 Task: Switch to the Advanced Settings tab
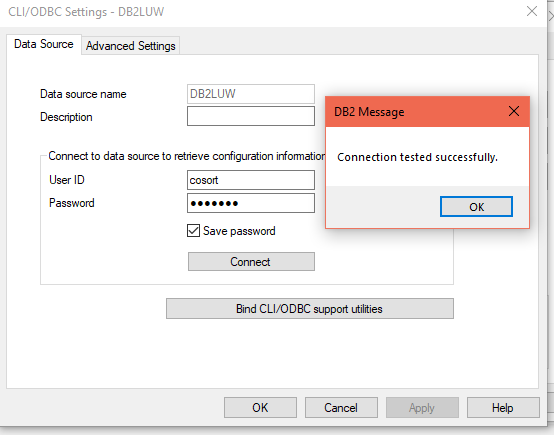coord(131,46)
